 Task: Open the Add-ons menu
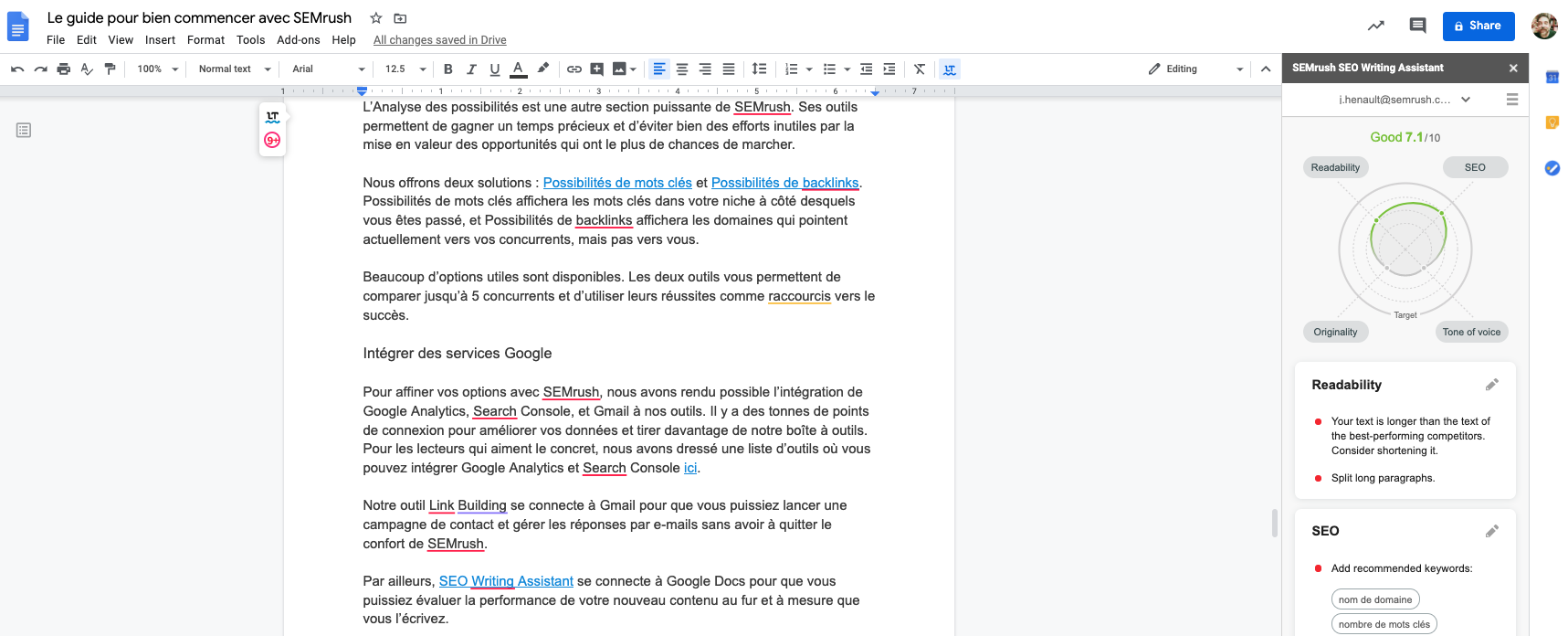tap(299, 40)
